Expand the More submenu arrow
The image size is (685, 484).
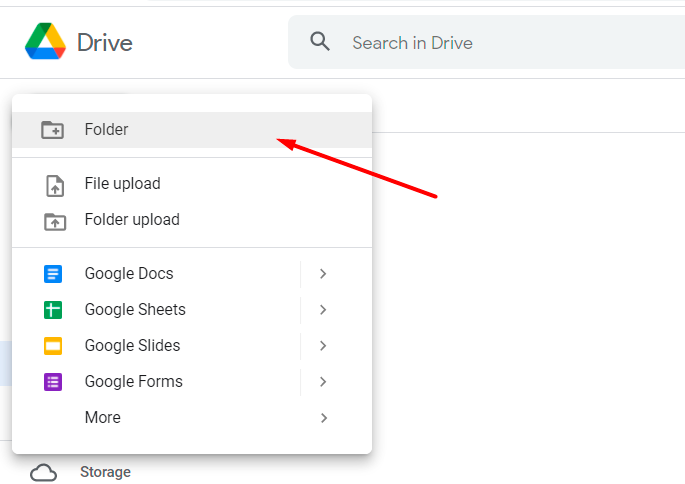pyautogui.click(x=323, y=418)
